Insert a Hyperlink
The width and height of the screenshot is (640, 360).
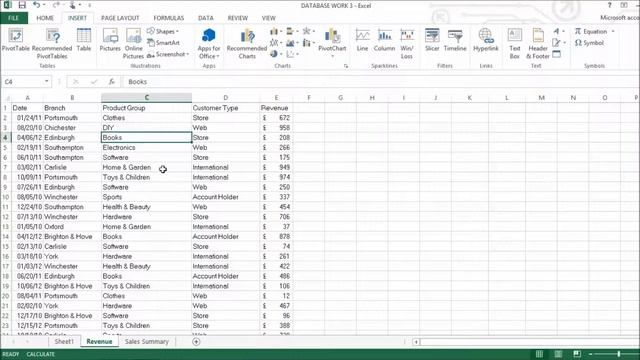tap(486, 40)
